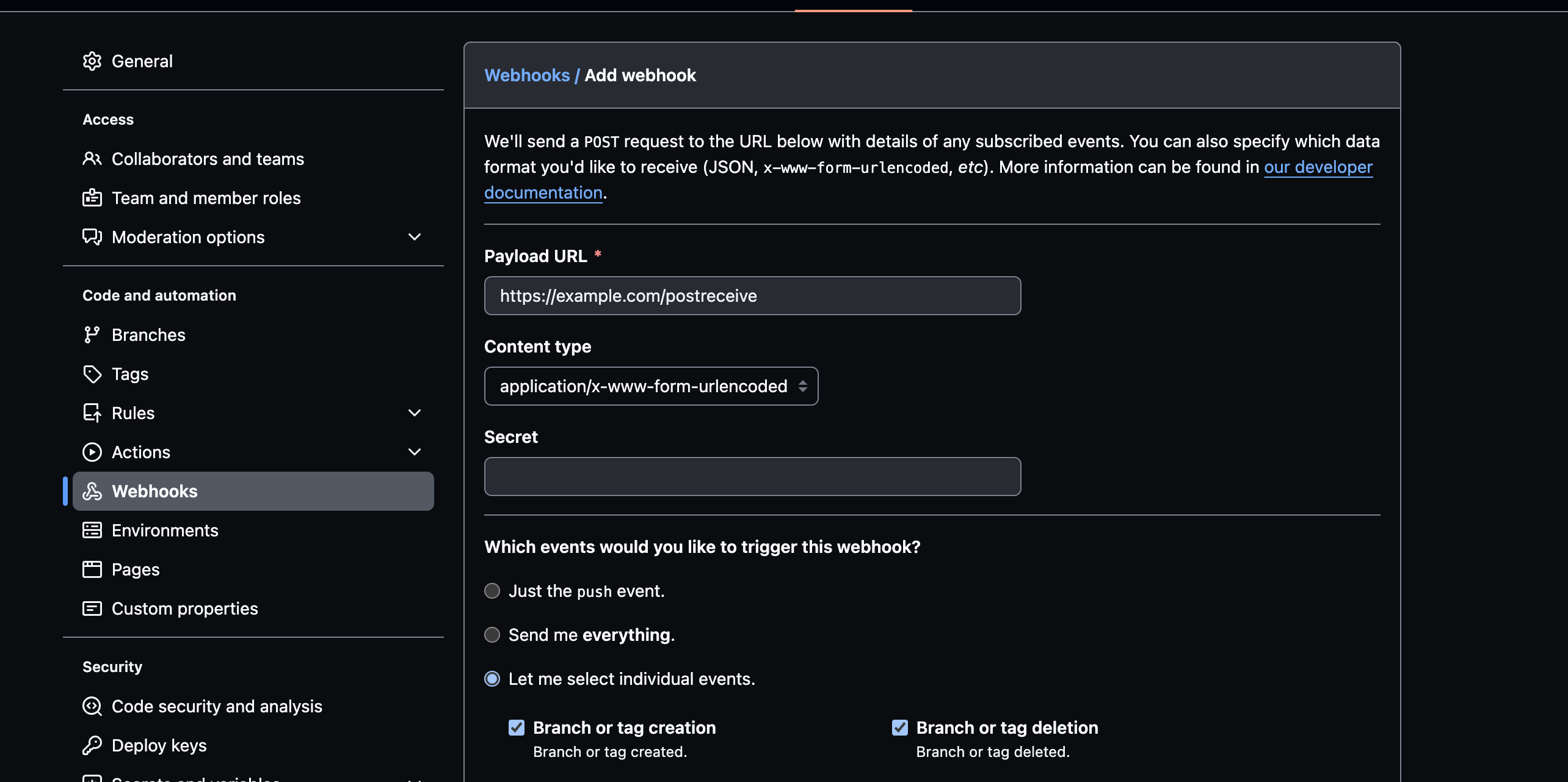Click the Actions play icon

[92, 452]
